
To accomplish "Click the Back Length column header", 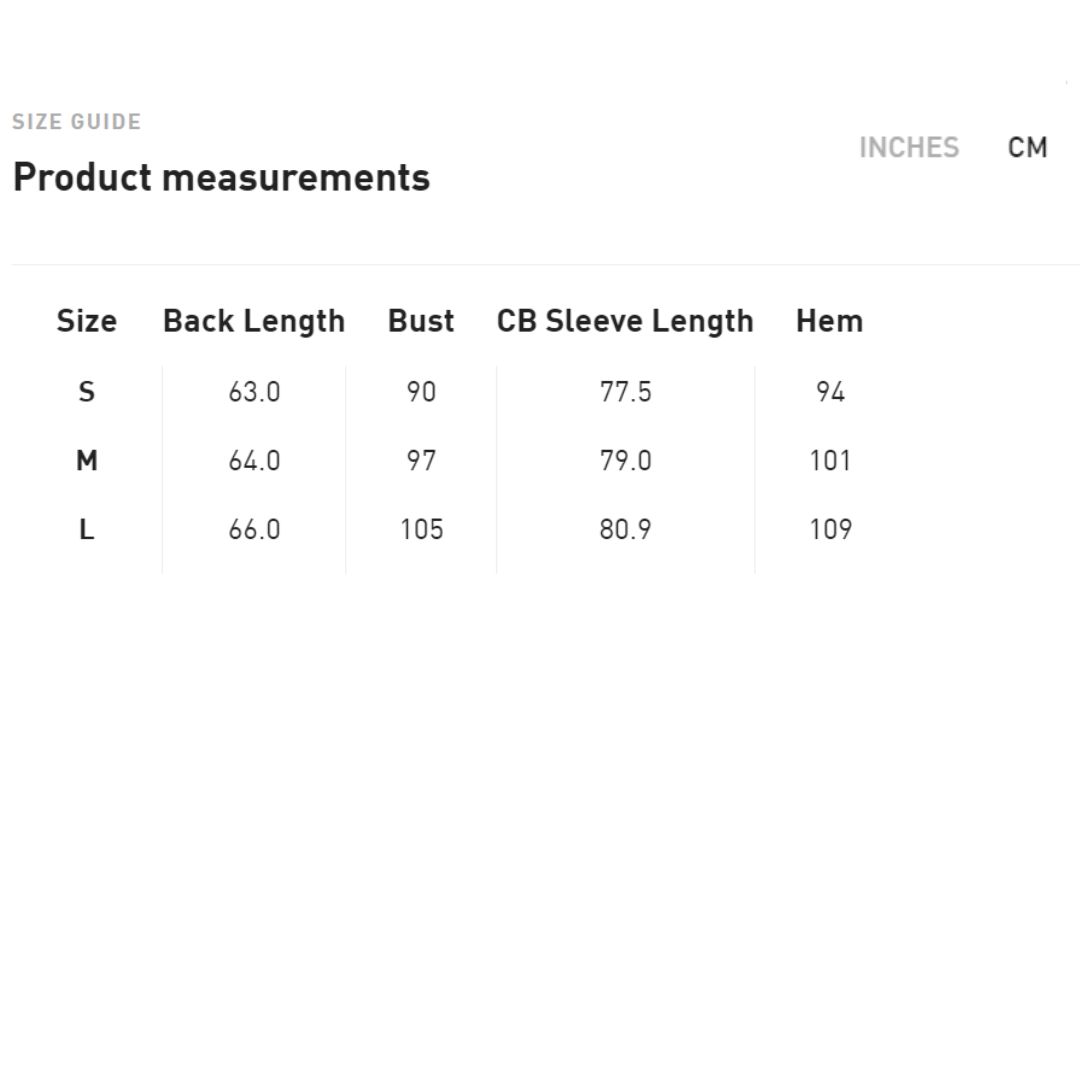I will [x=253, y=322].
